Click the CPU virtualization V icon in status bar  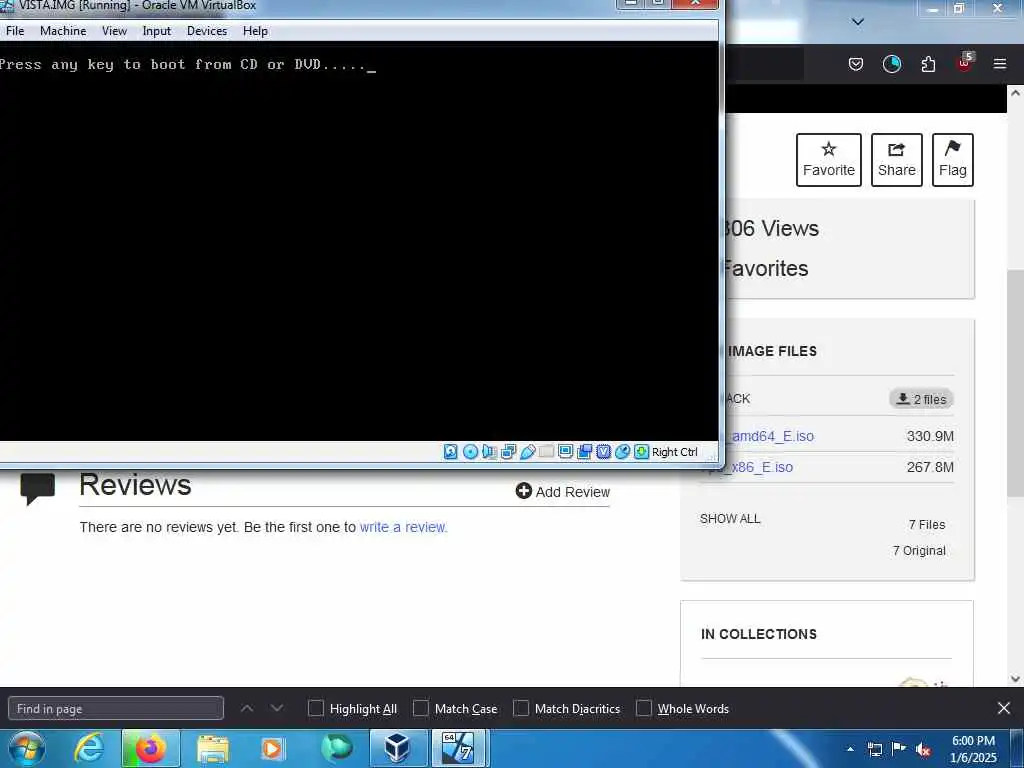(x=603, y=452)
